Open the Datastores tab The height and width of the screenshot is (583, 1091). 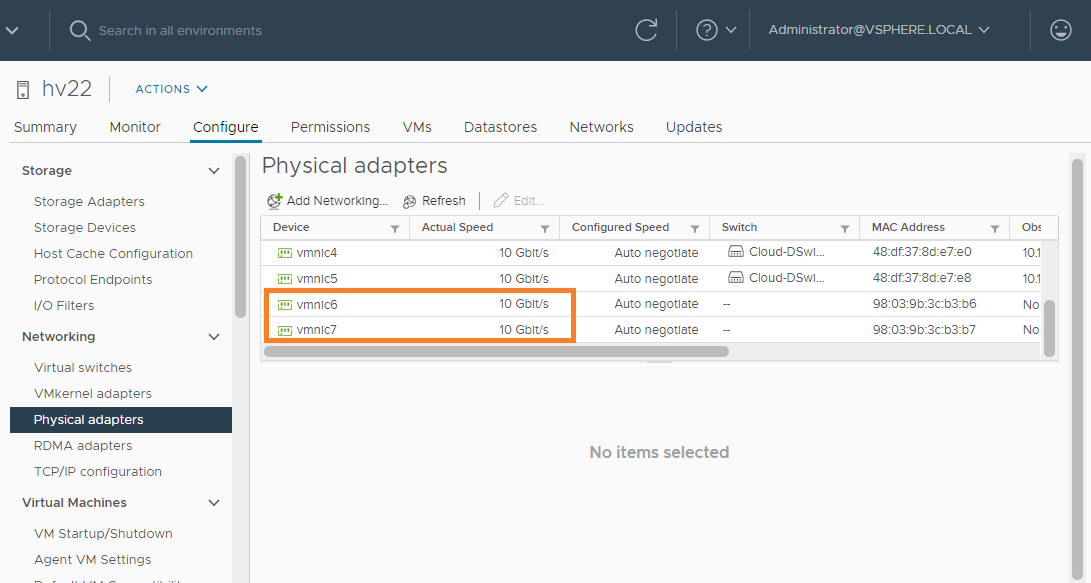coord(500,127)
